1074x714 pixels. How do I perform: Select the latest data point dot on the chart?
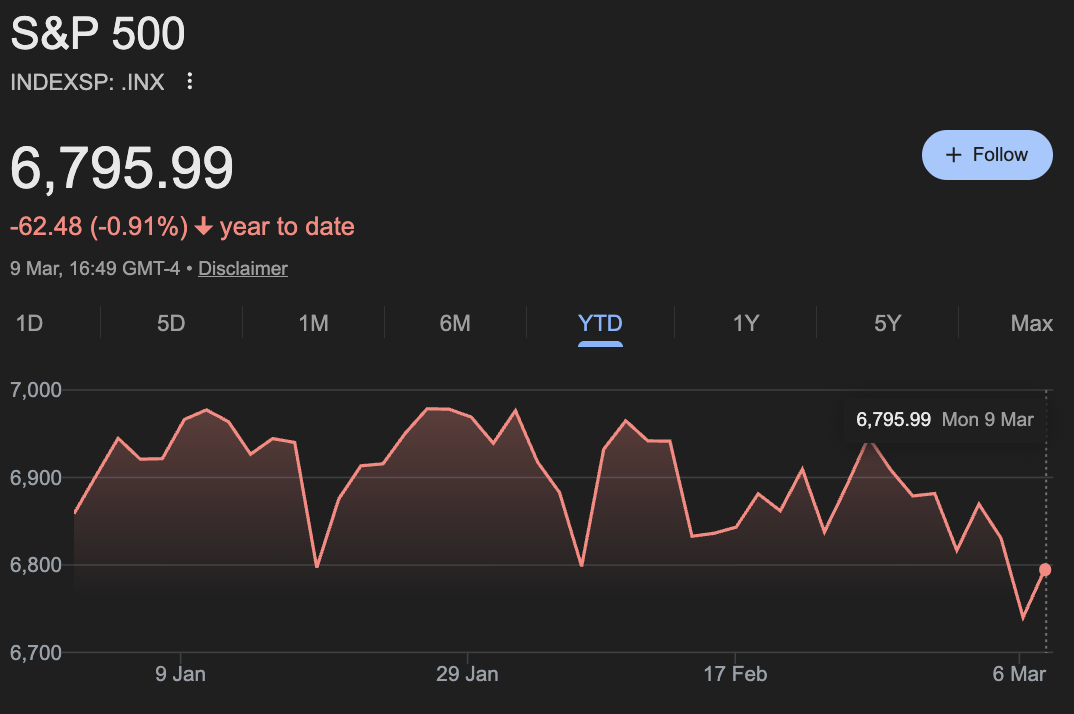pos(1044,570)
